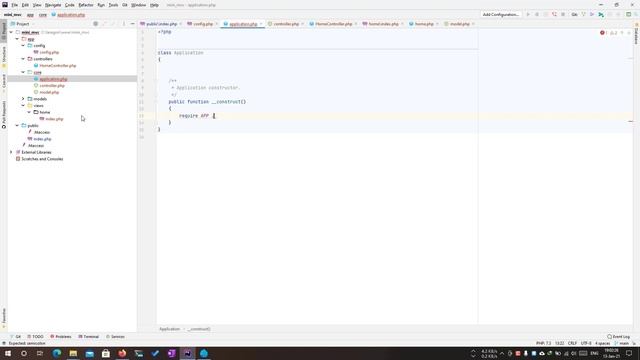Collapse the mini_mvc root folder

point(11,32)
